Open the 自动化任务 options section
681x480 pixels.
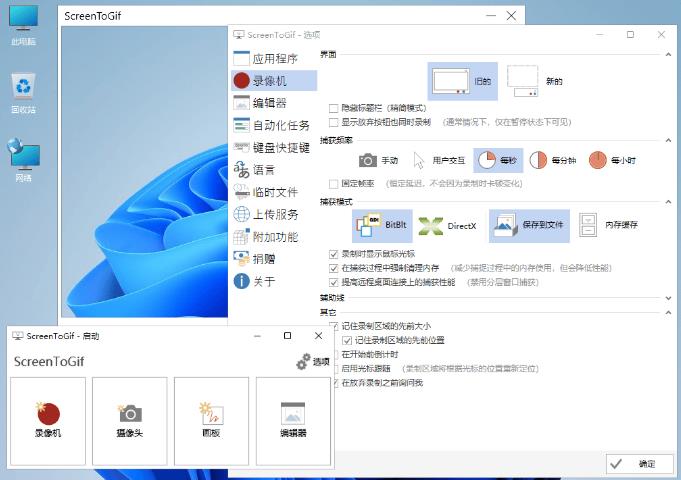(274, 125)
